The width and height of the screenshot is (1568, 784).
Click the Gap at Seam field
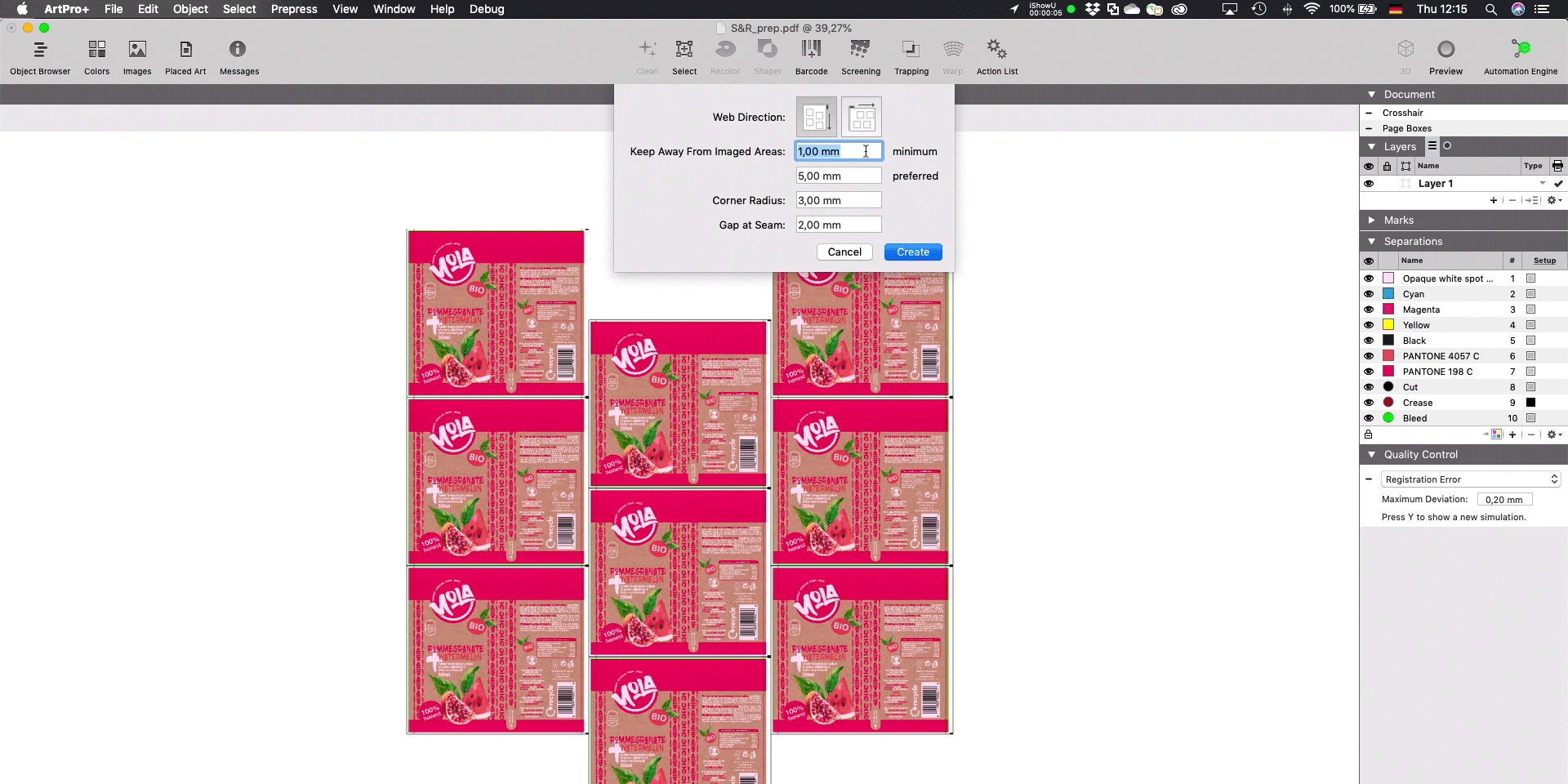pos(839,225)
